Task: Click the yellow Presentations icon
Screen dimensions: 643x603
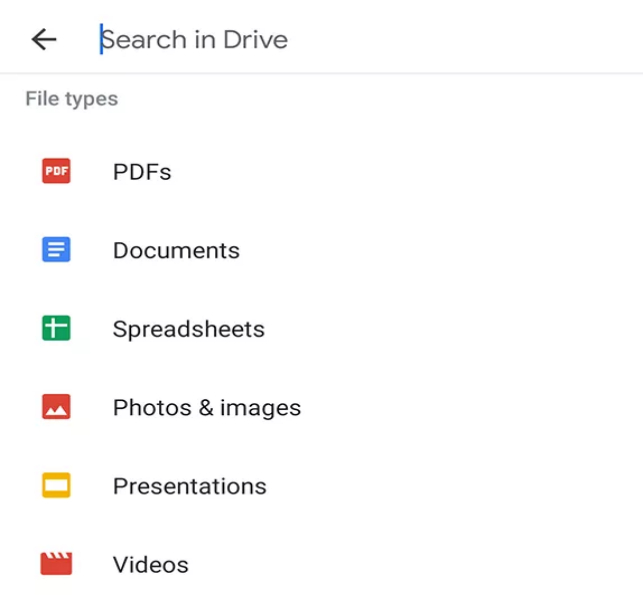Action: 56,485
